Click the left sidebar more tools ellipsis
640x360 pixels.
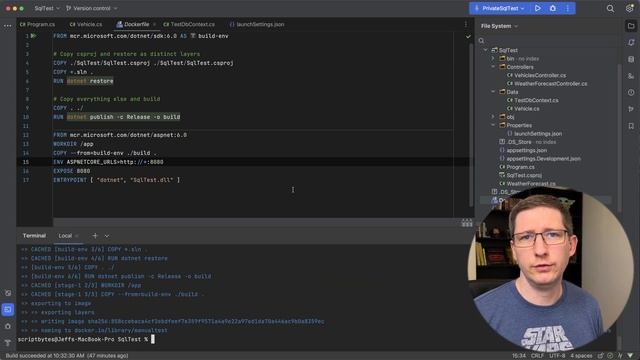point(7,26)
